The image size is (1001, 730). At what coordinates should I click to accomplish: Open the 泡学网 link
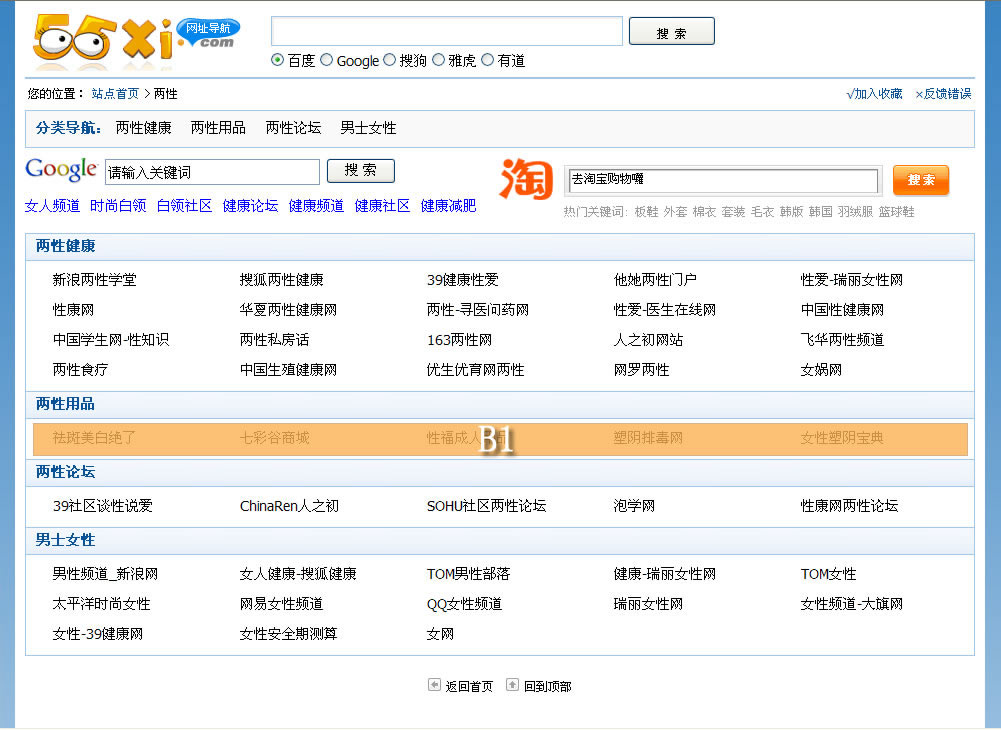pos(634,506)
